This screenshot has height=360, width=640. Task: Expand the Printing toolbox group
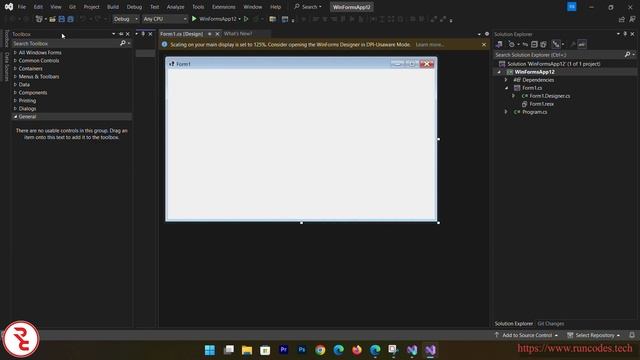15,100
